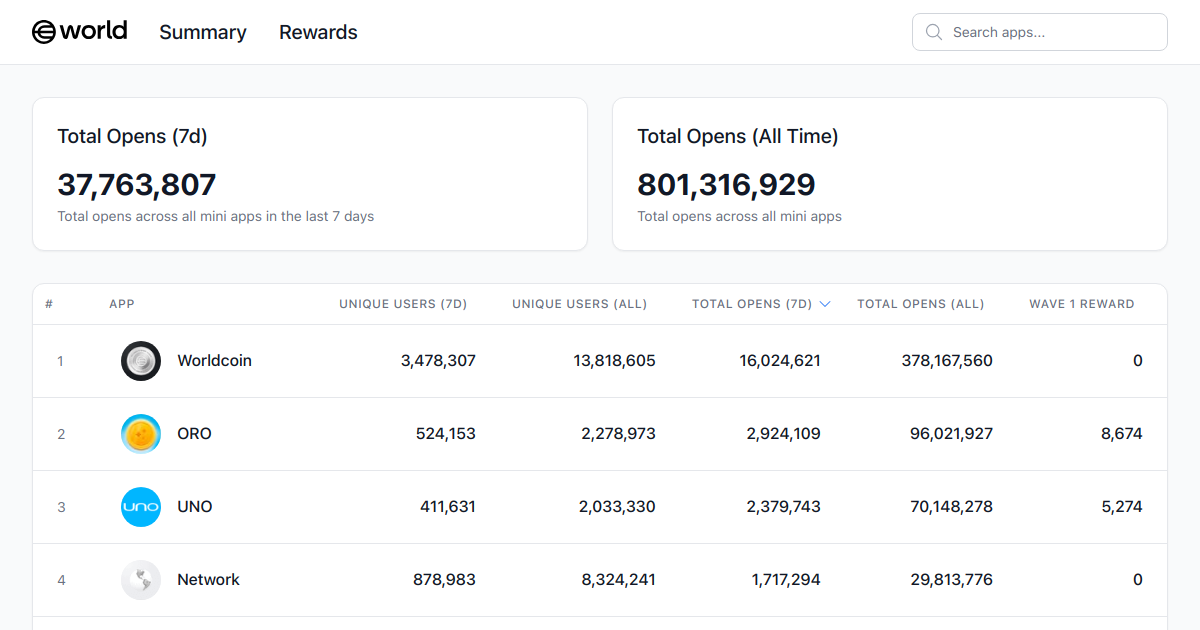Click Worldcoin's 378,167,560 value

948,361
